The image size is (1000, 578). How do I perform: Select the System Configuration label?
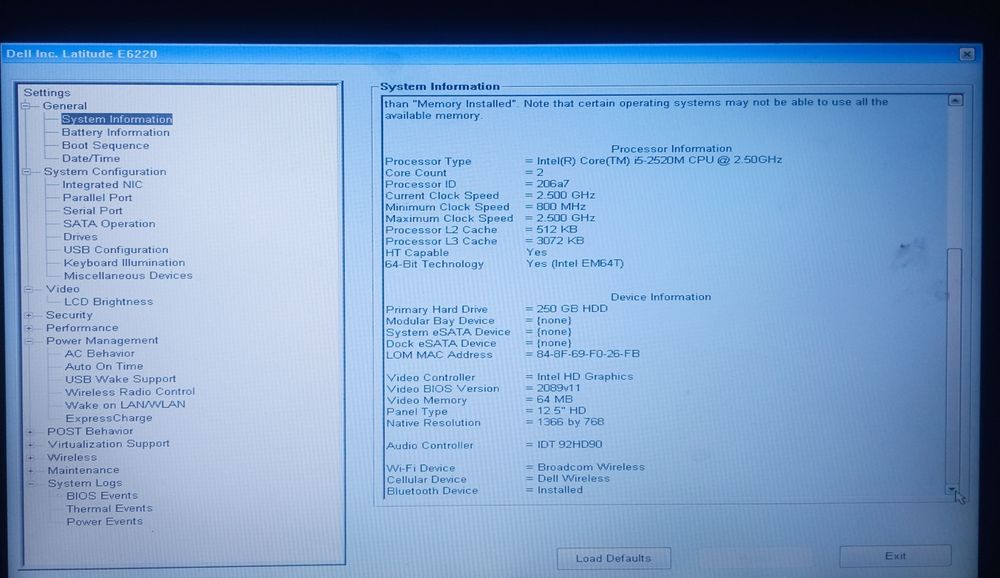[105, 172]
